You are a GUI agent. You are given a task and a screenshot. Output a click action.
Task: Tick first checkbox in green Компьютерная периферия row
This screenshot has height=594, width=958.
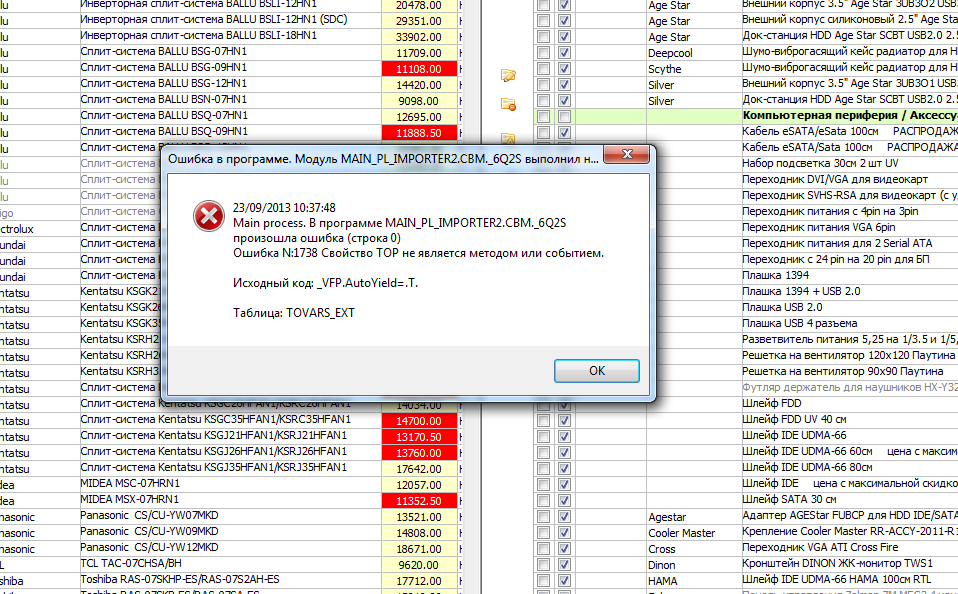[543, 116]
